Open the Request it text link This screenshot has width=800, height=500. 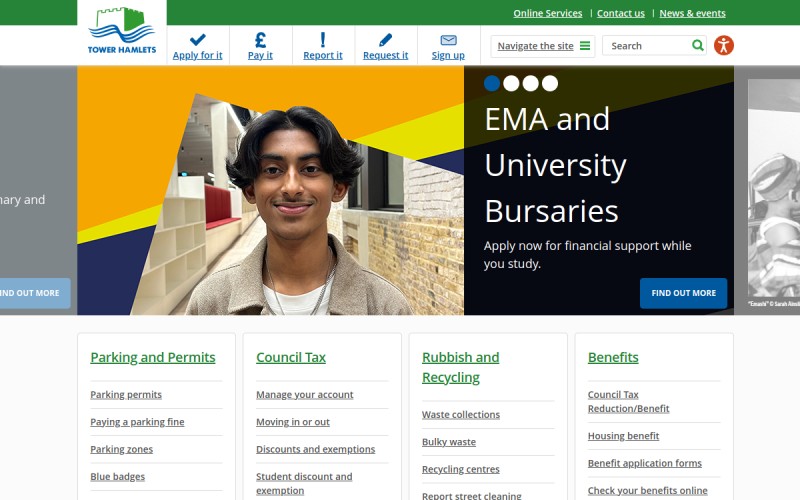386,55
